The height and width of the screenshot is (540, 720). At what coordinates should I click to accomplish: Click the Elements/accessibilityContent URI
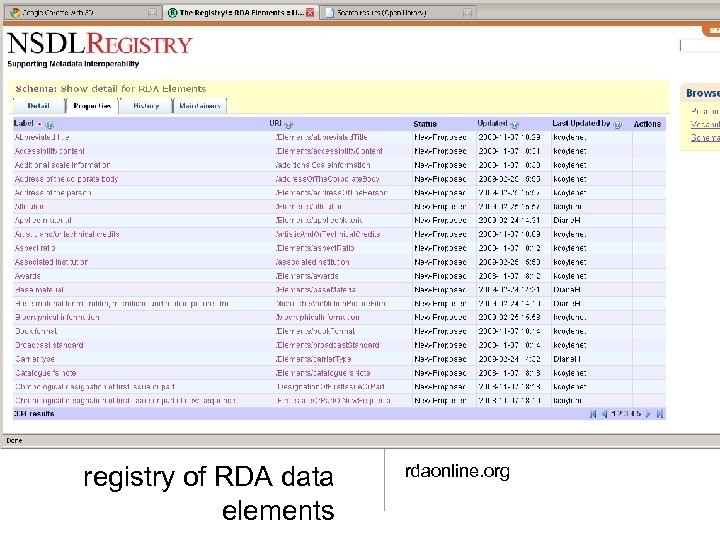coord(329,151)
